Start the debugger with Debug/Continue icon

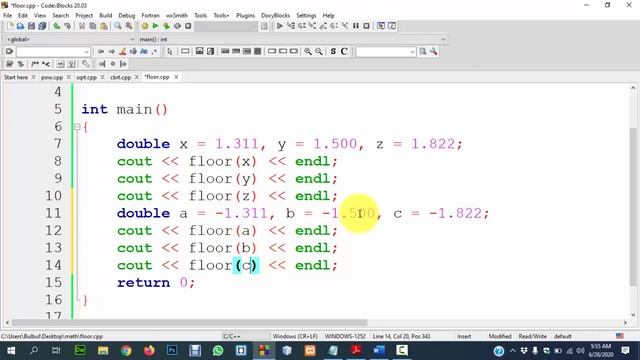coord(280,26)
